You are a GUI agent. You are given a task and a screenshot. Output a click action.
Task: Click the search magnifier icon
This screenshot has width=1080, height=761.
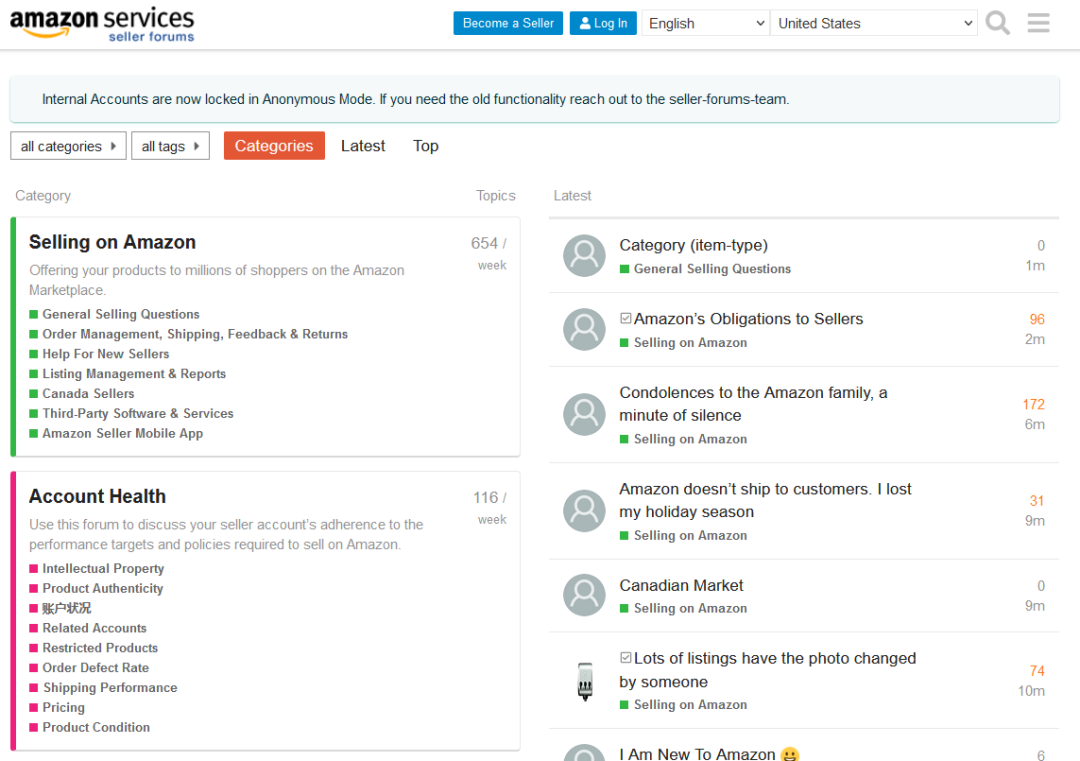pos(997,23)
